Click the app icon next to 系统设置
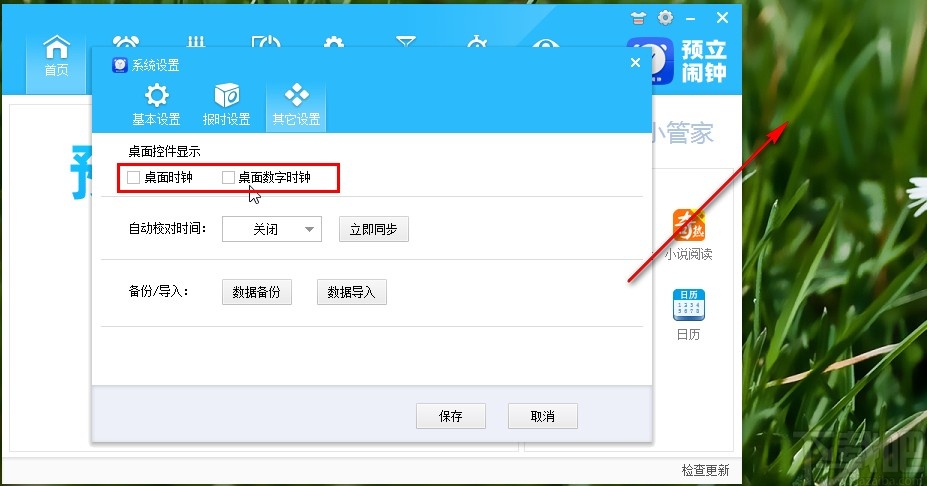 [119, 65]
